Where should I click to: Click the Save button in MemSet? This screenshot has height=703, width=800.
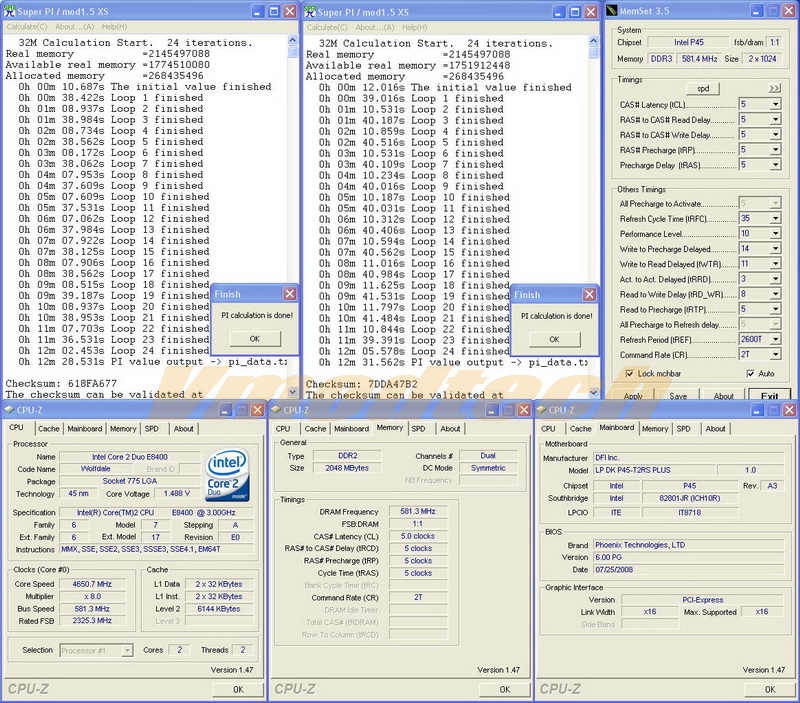pos(678,394)
